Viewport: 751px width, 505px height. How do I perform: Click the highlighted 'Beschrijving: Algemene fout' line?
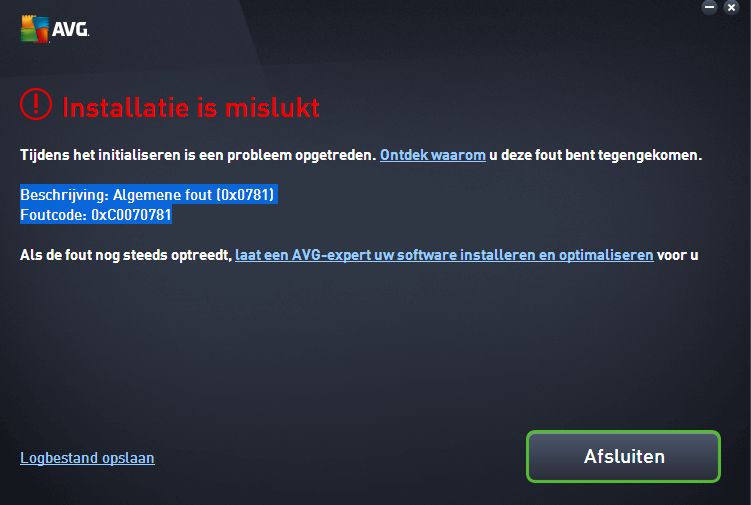pyautogui.click(x=148, y=195)
